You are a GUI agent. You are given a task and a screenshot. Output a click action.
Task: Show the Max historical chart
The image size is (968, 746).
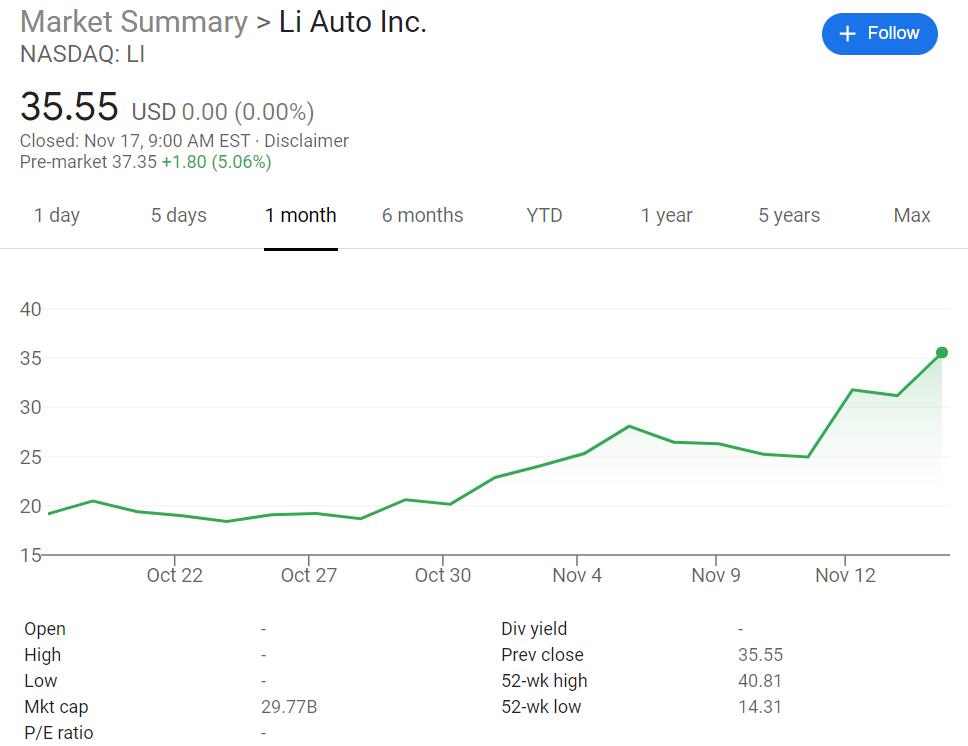point(911,215)
